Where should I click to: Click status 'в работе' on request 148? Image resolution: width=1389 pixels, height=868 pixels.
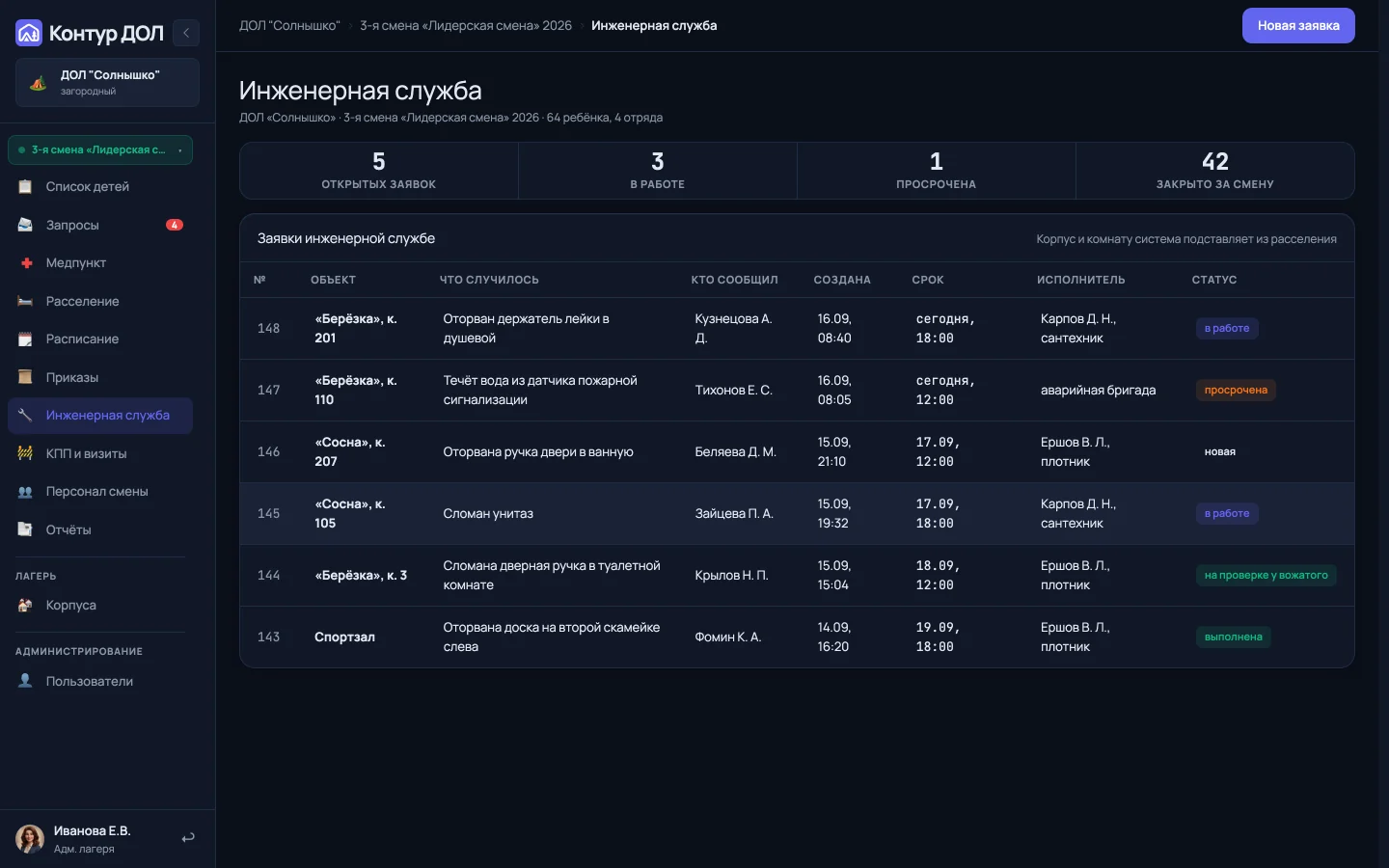coord(1227,328)
